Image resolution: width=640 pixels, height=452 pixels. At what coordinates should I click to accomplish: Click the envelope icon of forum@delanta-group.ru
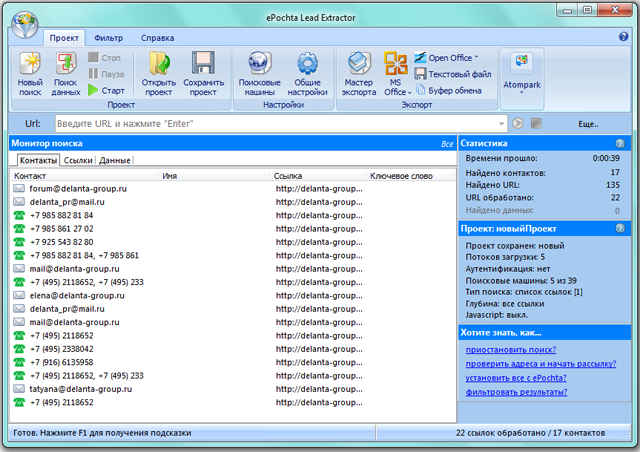[x=19, y=188]
